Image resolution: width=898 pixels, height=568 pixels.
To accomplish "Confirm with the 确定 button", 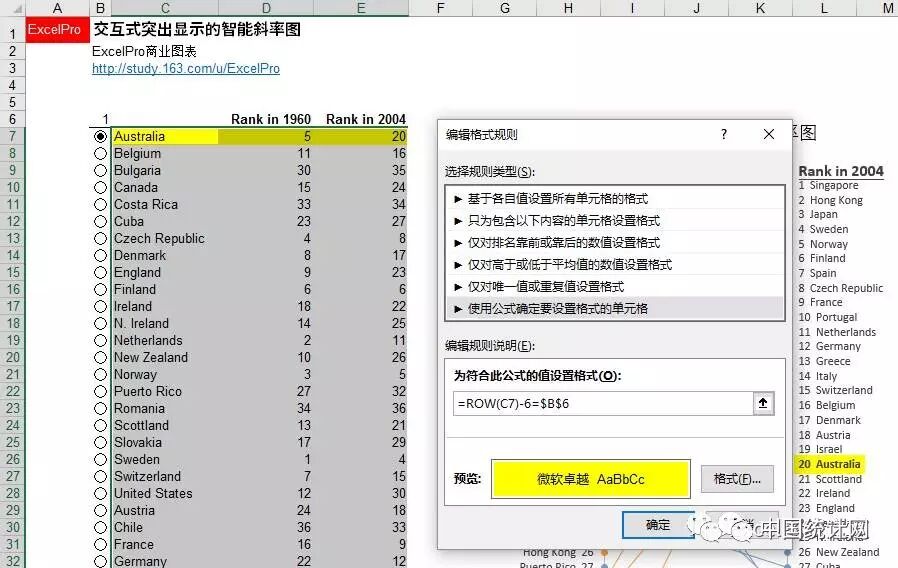I will point(658,524).
